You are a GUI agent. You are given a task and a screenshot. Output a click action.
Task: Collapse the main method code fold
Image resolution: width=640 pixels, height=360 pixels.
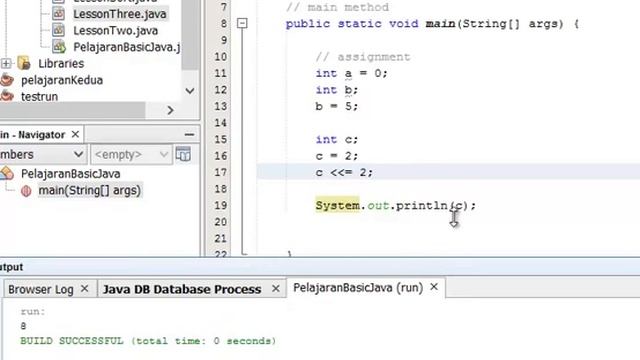[242, 23]
